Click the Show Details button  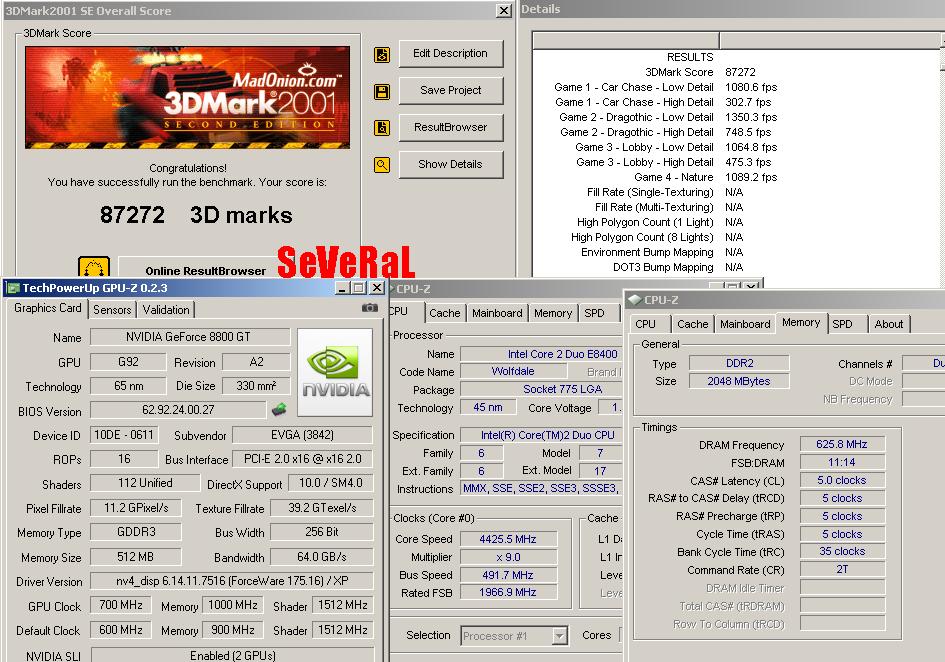tap(450, 164)
